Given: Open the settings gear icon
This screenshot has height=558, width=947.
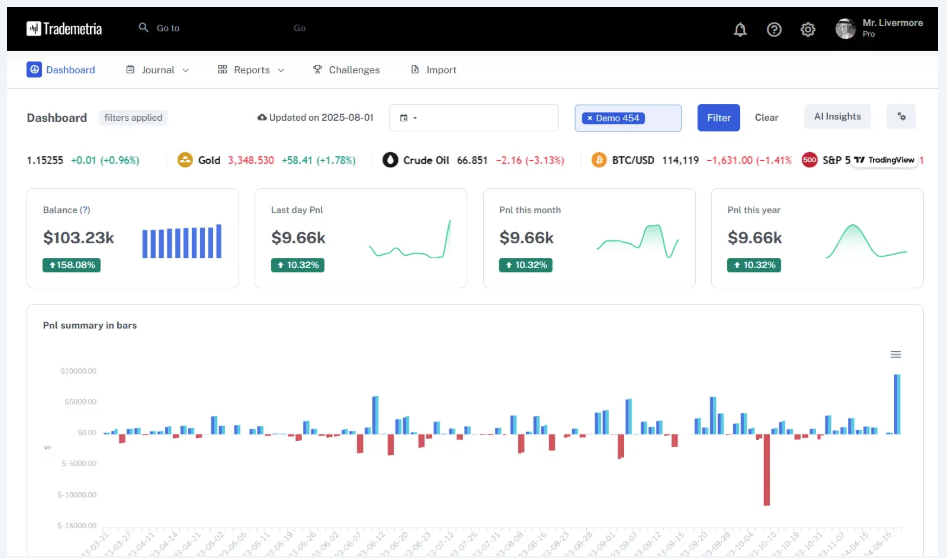Looking at the screenshot, I should click(807, 29).
